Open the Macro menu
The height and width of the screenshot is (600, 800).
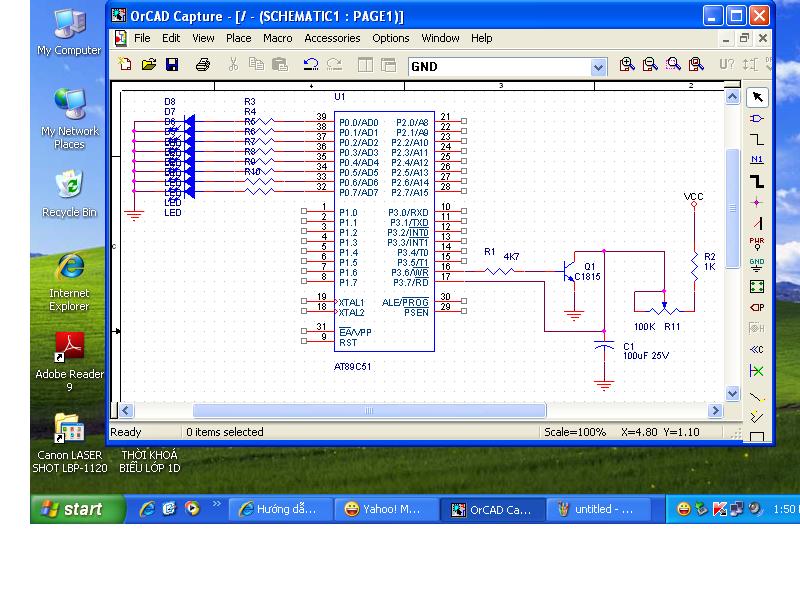277,38
